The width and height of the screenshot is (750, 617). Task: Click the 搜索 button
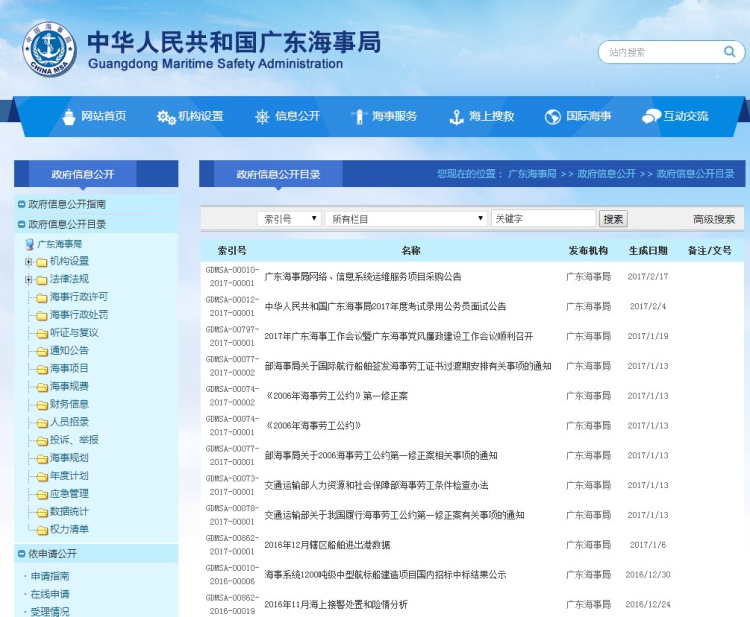click(613, 219)
